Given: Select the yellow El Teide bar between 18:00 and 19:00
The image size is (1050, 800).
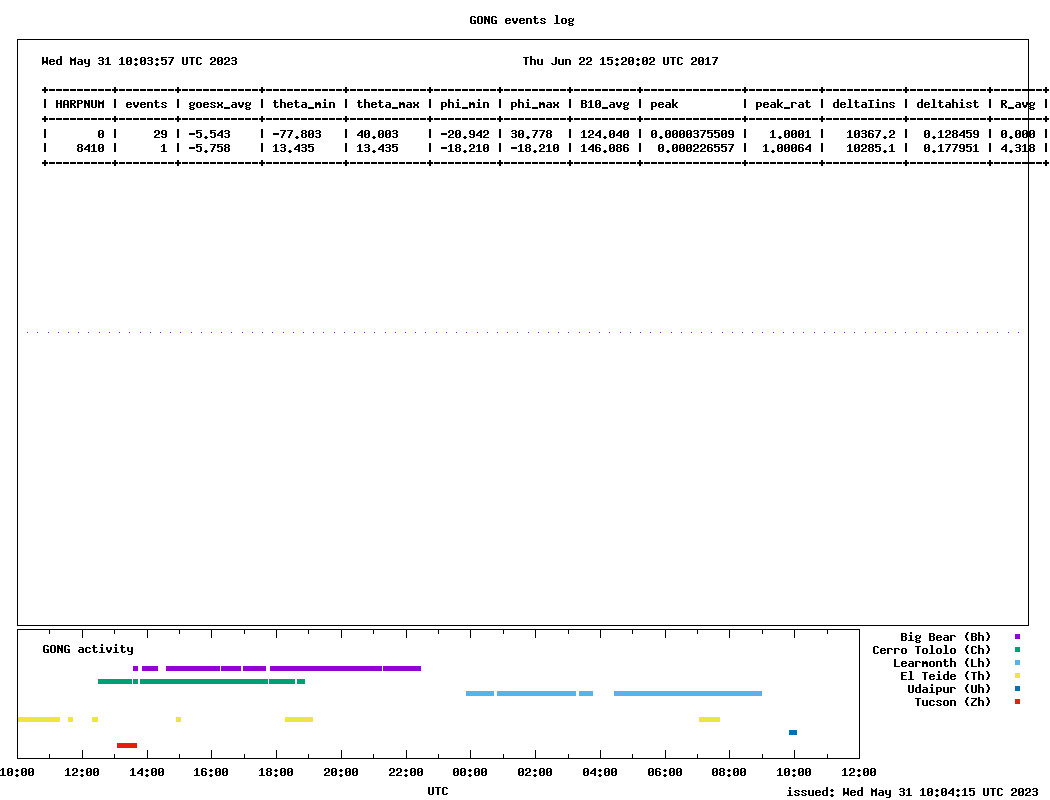Looking at the screenshot, I should point(299,720).
